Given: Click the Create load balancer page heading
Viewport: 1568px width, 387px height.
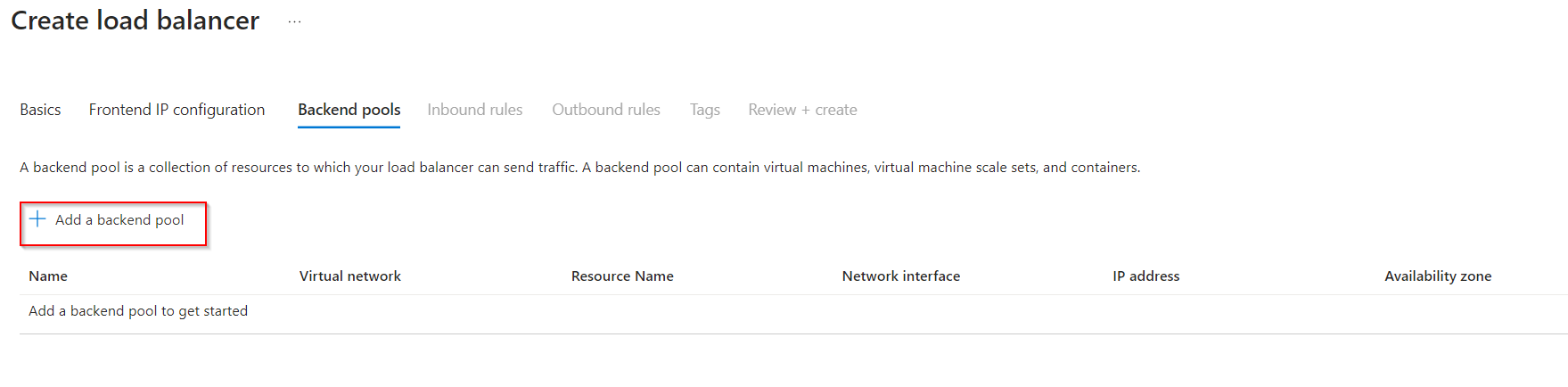Looking at the screenshot, I should coord(135,21).
